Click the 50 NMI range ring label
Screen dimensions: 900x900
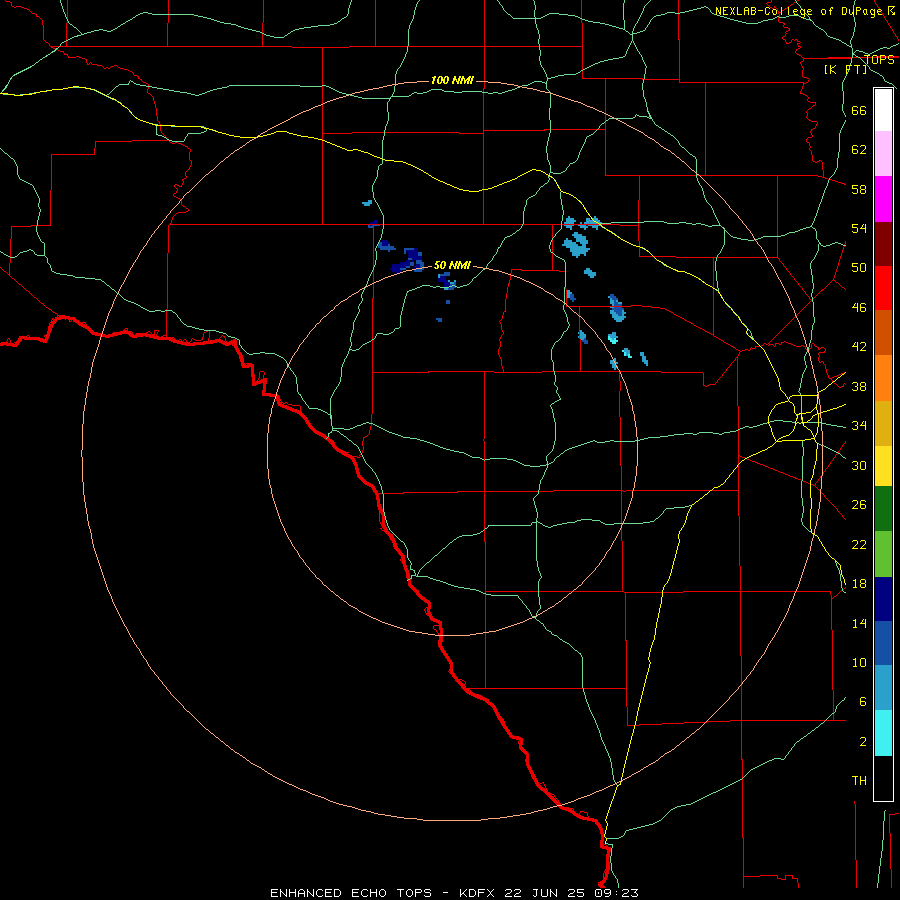tap(452, 265)
